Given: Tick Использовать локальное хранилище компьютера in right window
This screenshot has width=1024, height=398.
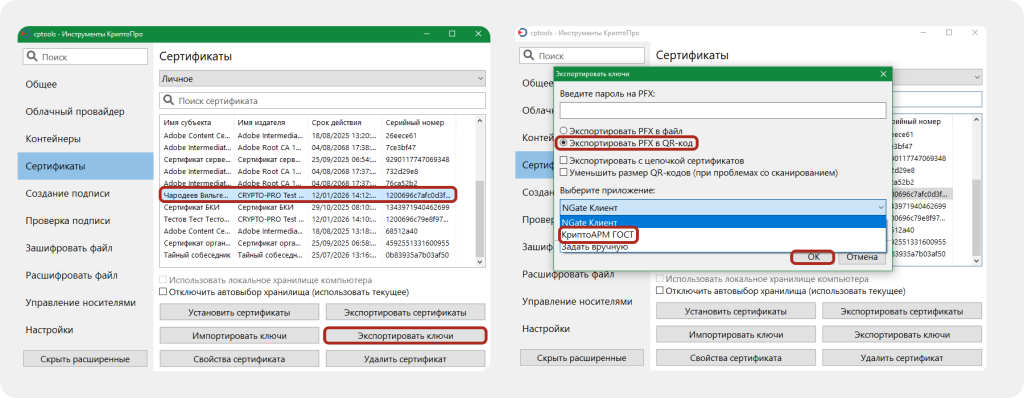Looking at the screenshot, I should 660,278.
